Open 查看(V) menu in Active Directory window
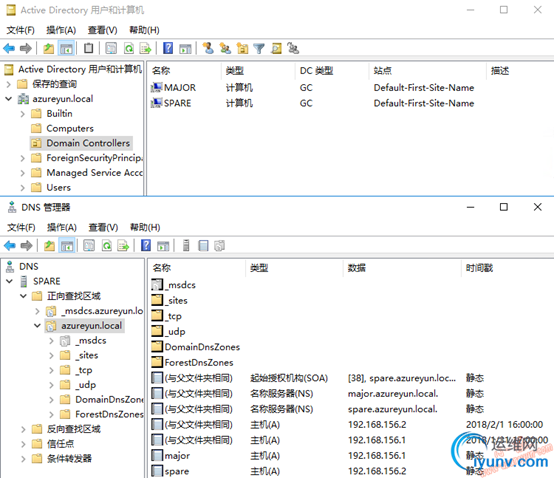Viewport: 554px width, 478px height. click(x=102, y=30)
